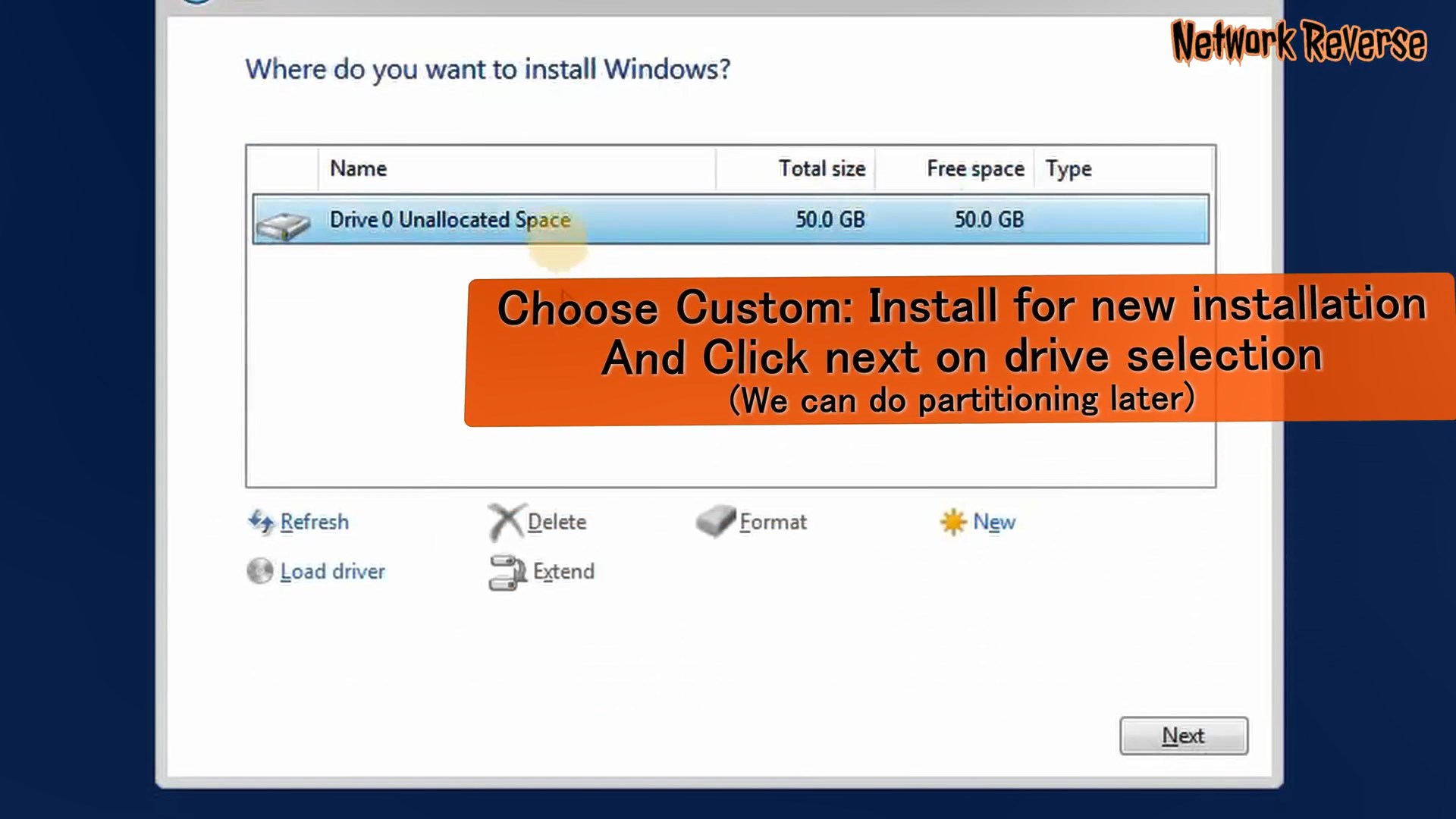Open the Load driver link

pyautogui.click(x=333, y=571)
